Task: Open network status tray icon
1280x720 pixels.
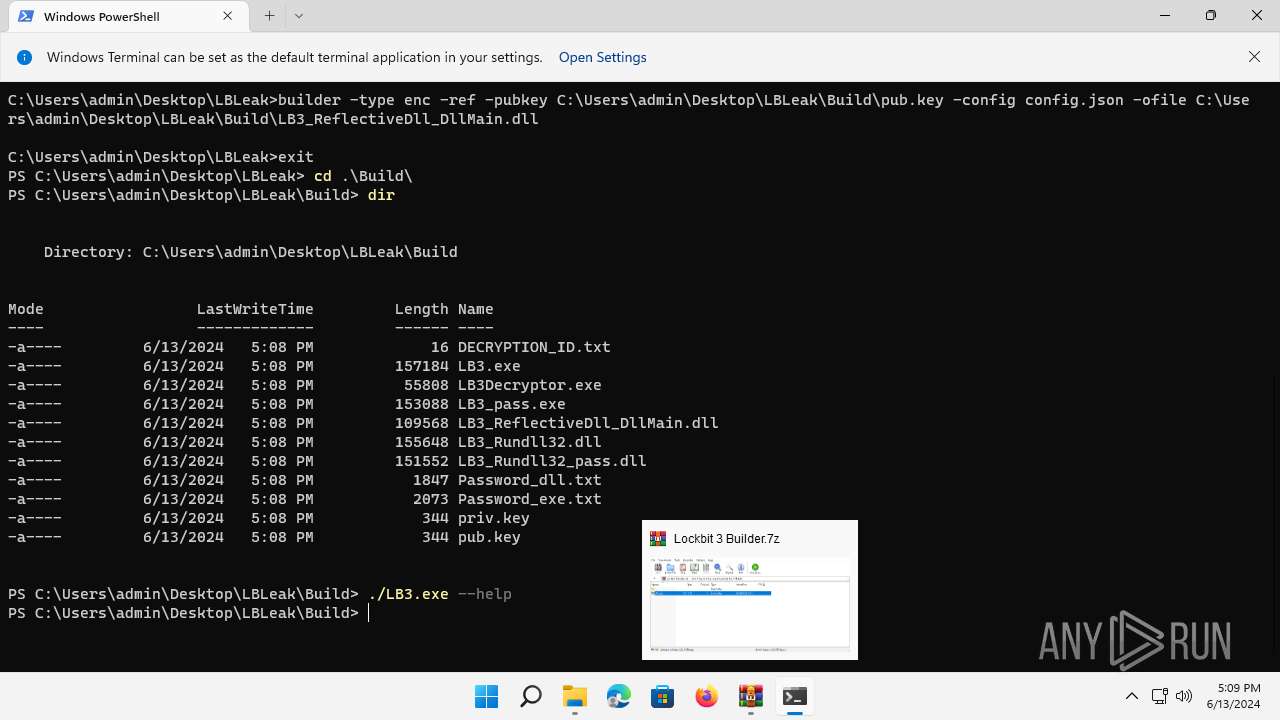Action: pyautogui.click(x=1159, y=696)
